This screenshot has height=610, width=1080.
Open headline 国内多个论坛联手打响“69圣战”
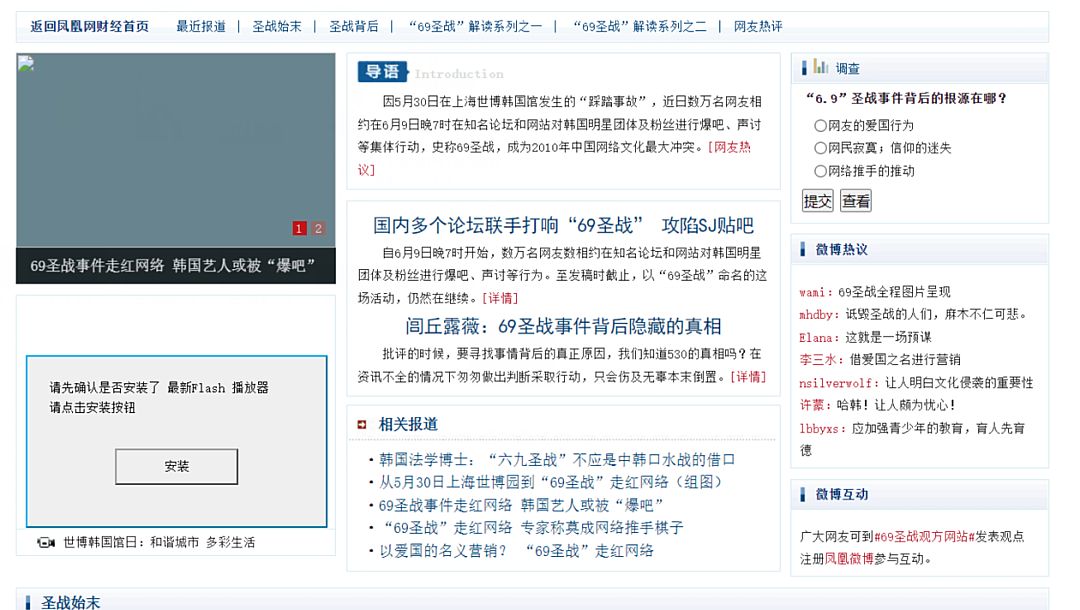pyautogui.click(x=563, y=225)
